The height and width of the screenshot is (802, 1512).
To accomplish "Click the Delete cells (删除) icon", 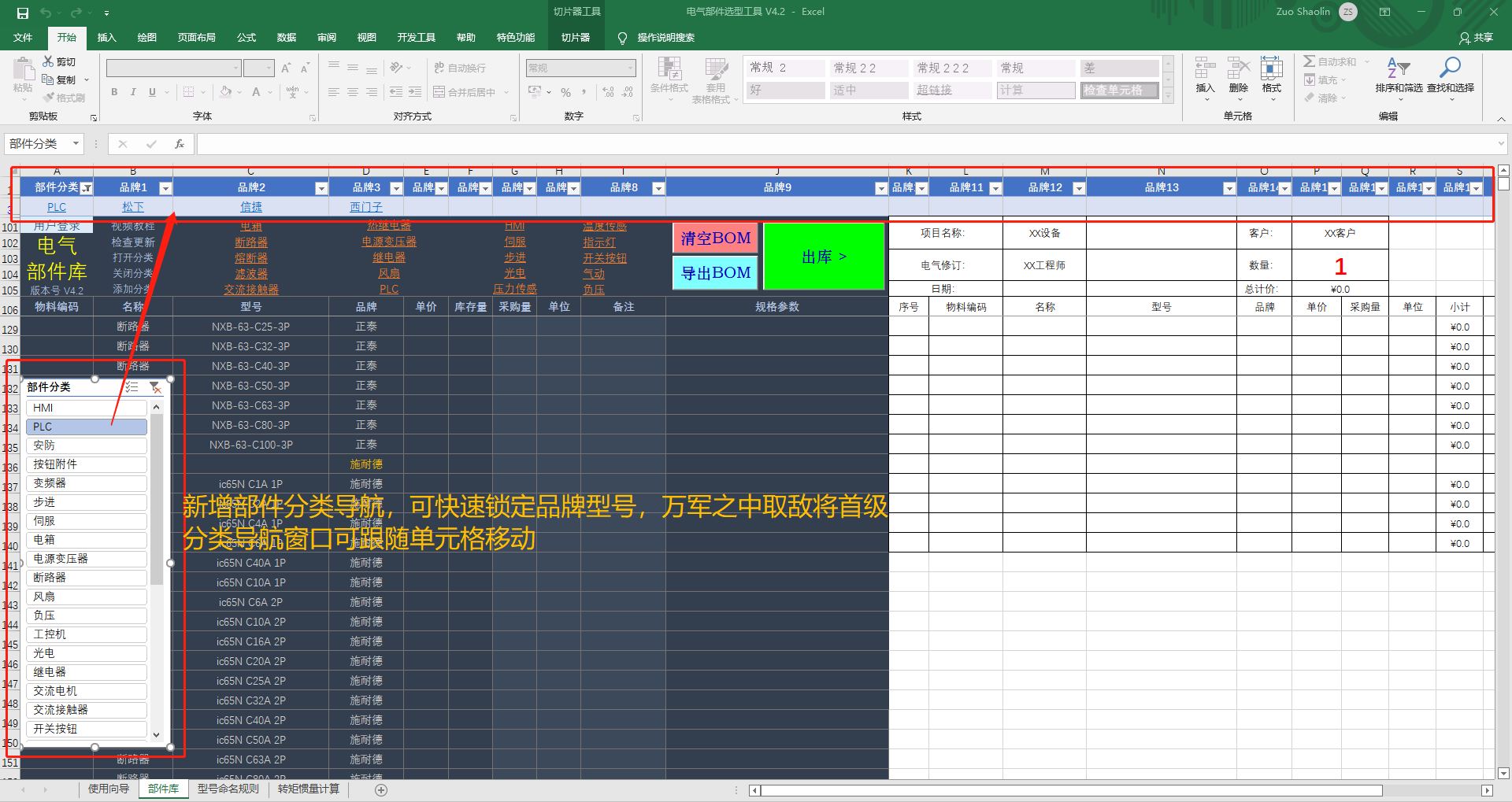I will point(1238,76).
